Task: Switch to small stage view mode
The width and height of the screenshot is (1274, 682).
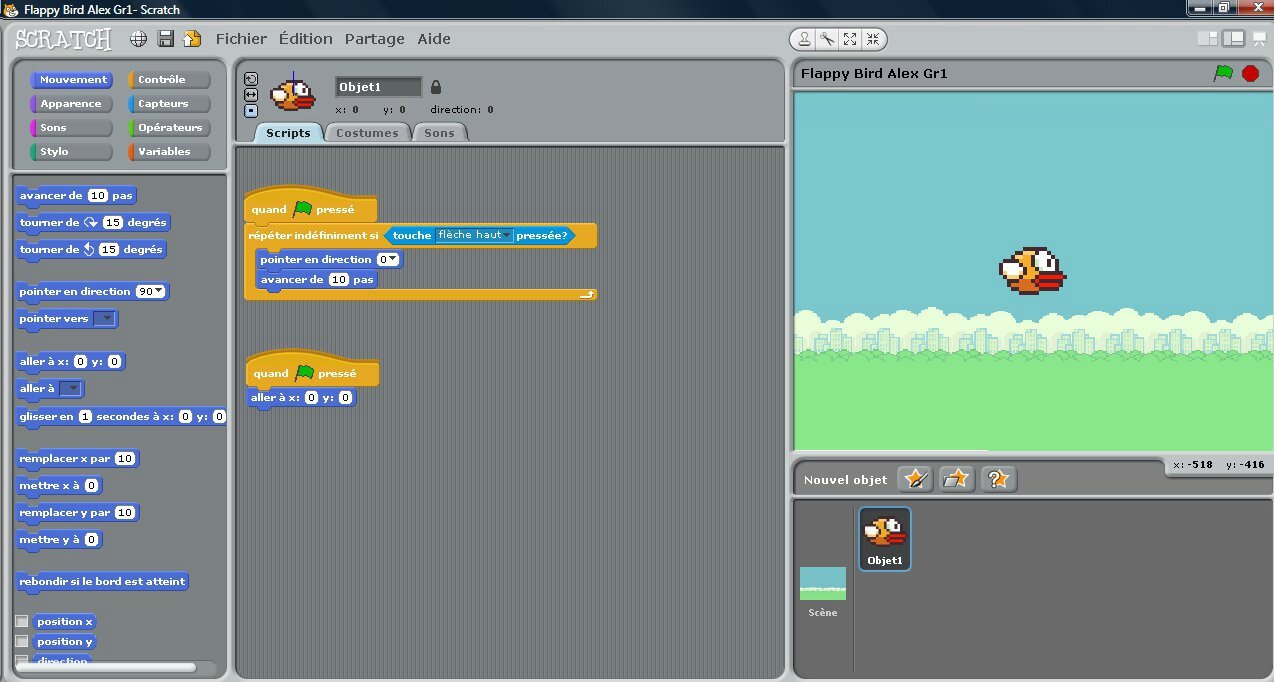Action: point(1207,39)
